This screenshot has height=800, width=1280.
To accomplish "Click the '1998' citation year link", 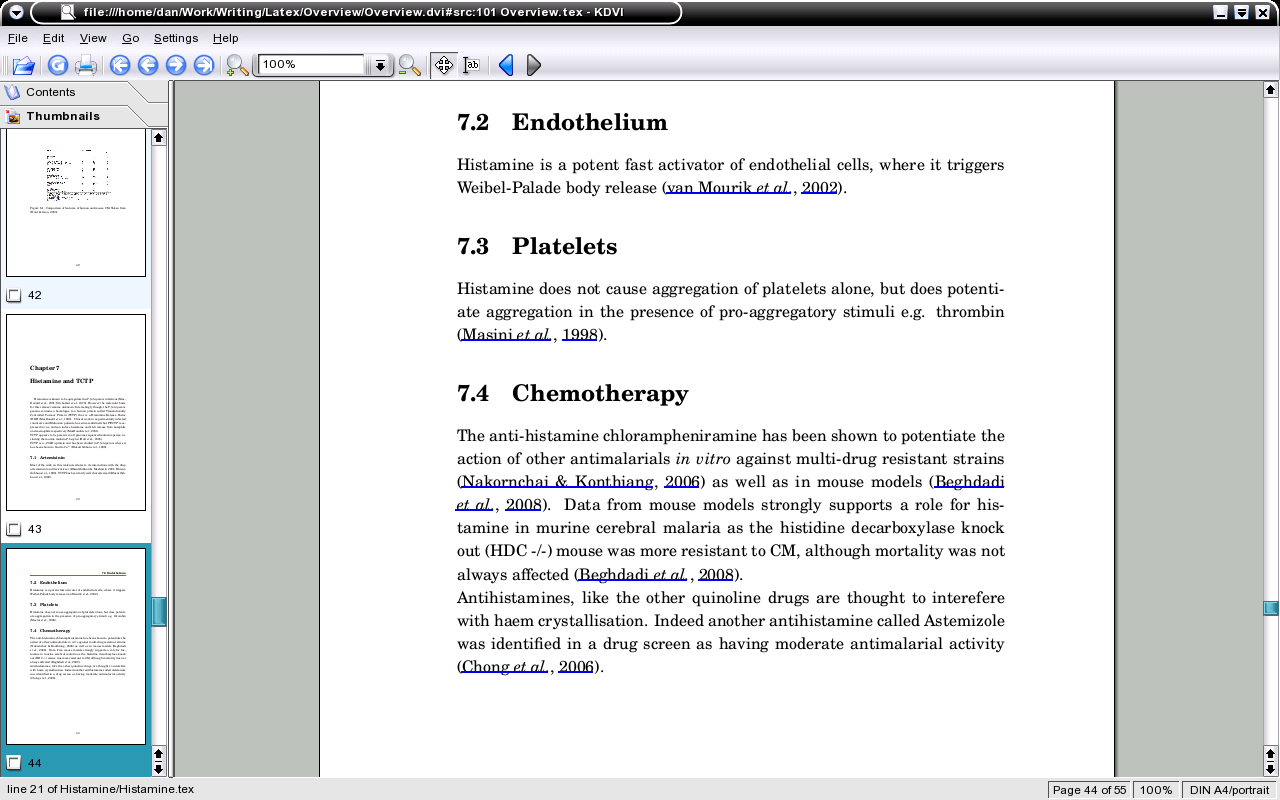I will [579, 334].
